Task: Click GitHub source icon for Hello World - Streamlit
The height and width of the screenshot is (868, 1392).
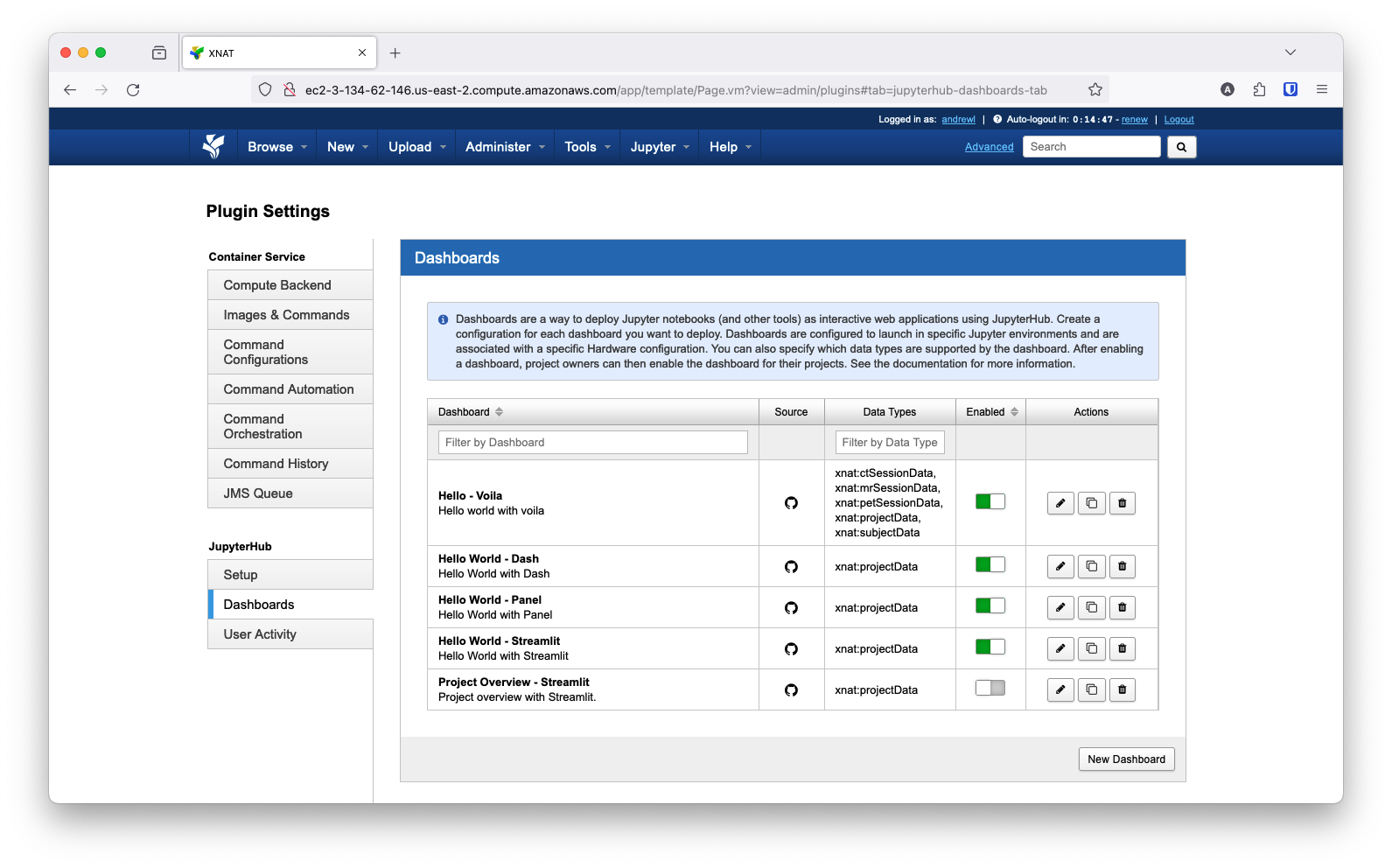Action: tap(791, 649)
